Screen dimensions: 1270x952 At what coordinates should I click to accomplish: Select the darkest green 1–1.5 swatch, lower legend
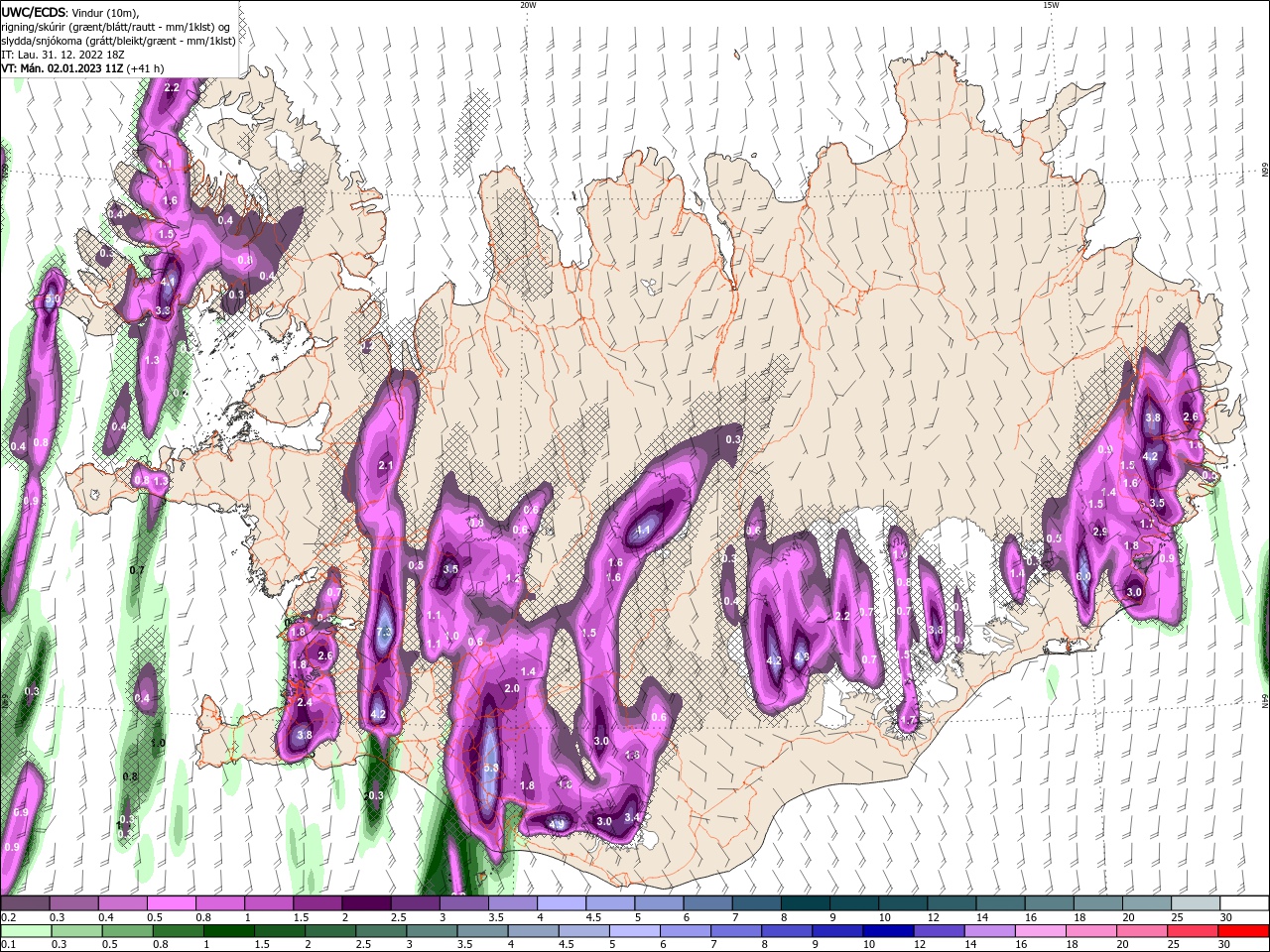coord(229,931)
